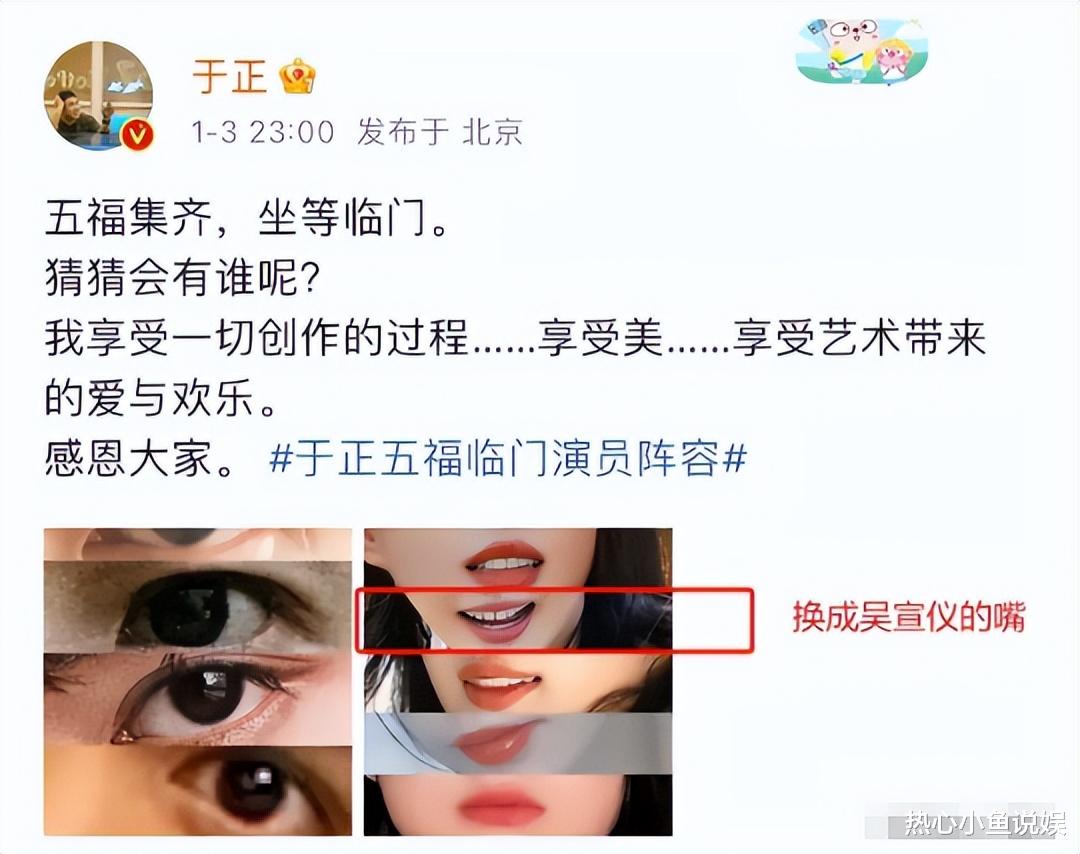
Task: Click the tongue-out lips strip
Action: point(518,682)
